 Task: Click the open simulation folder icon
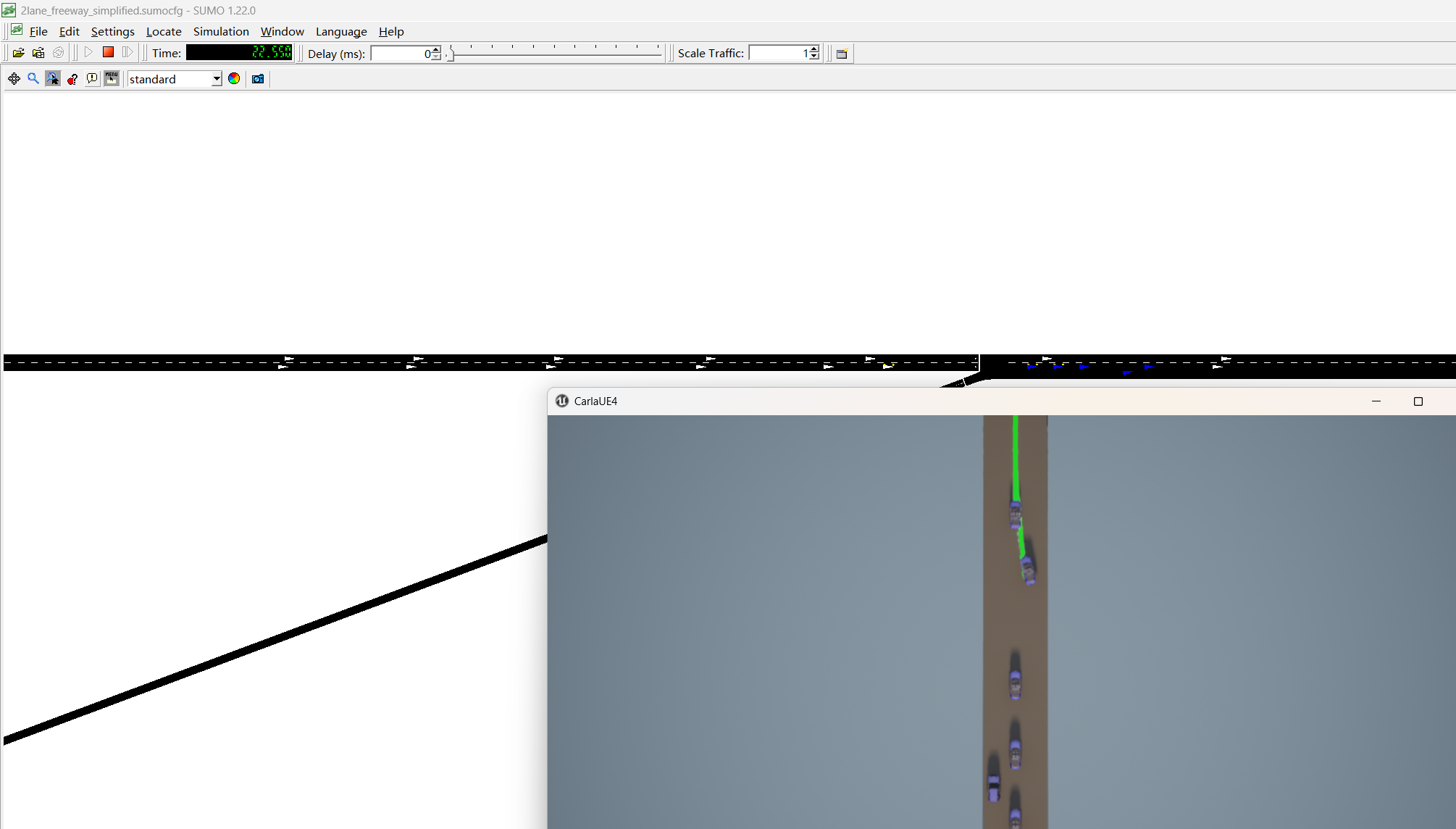point(18,53)
